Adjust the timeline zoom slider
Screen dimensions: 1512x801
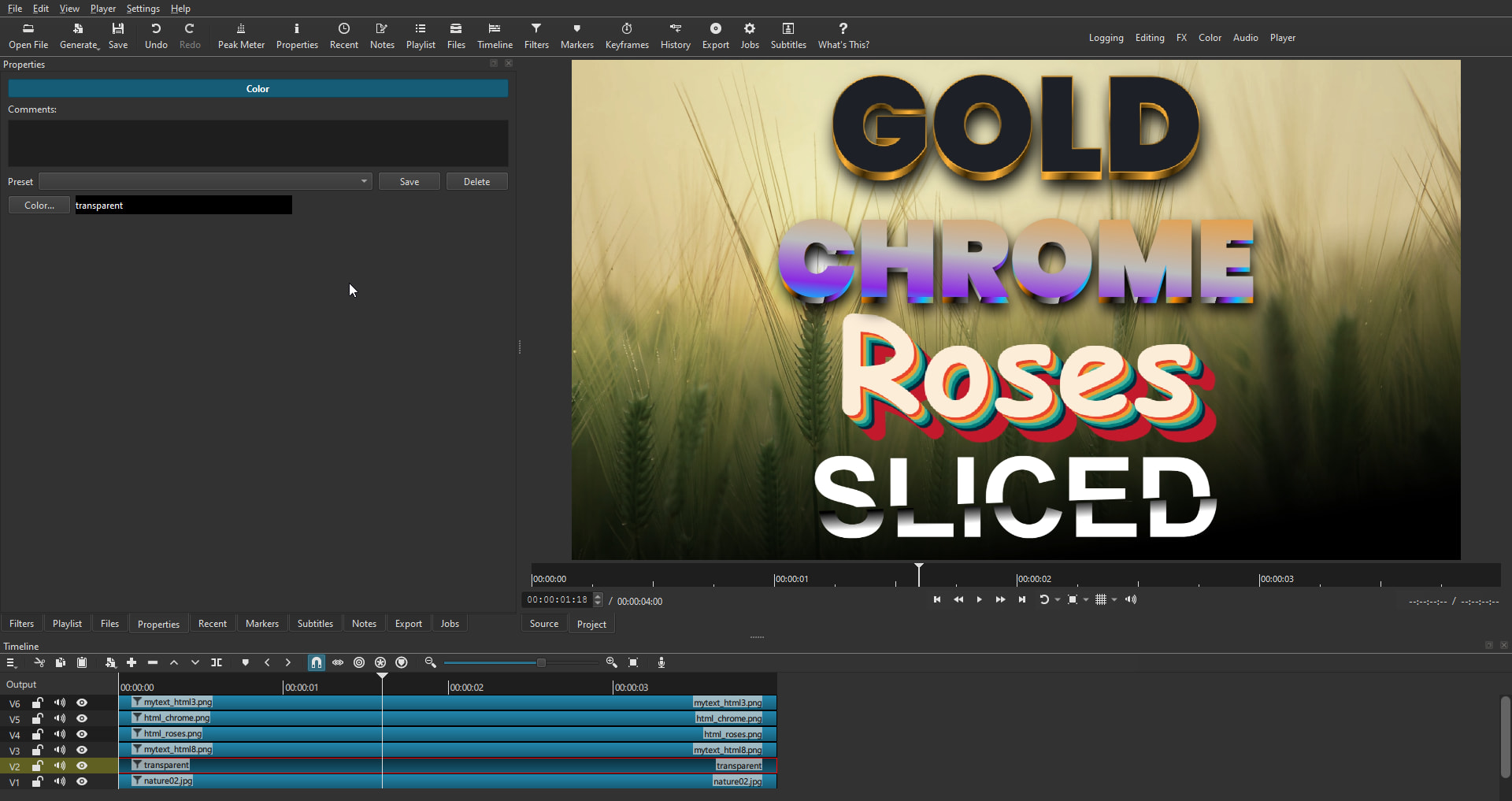(541, 663)
